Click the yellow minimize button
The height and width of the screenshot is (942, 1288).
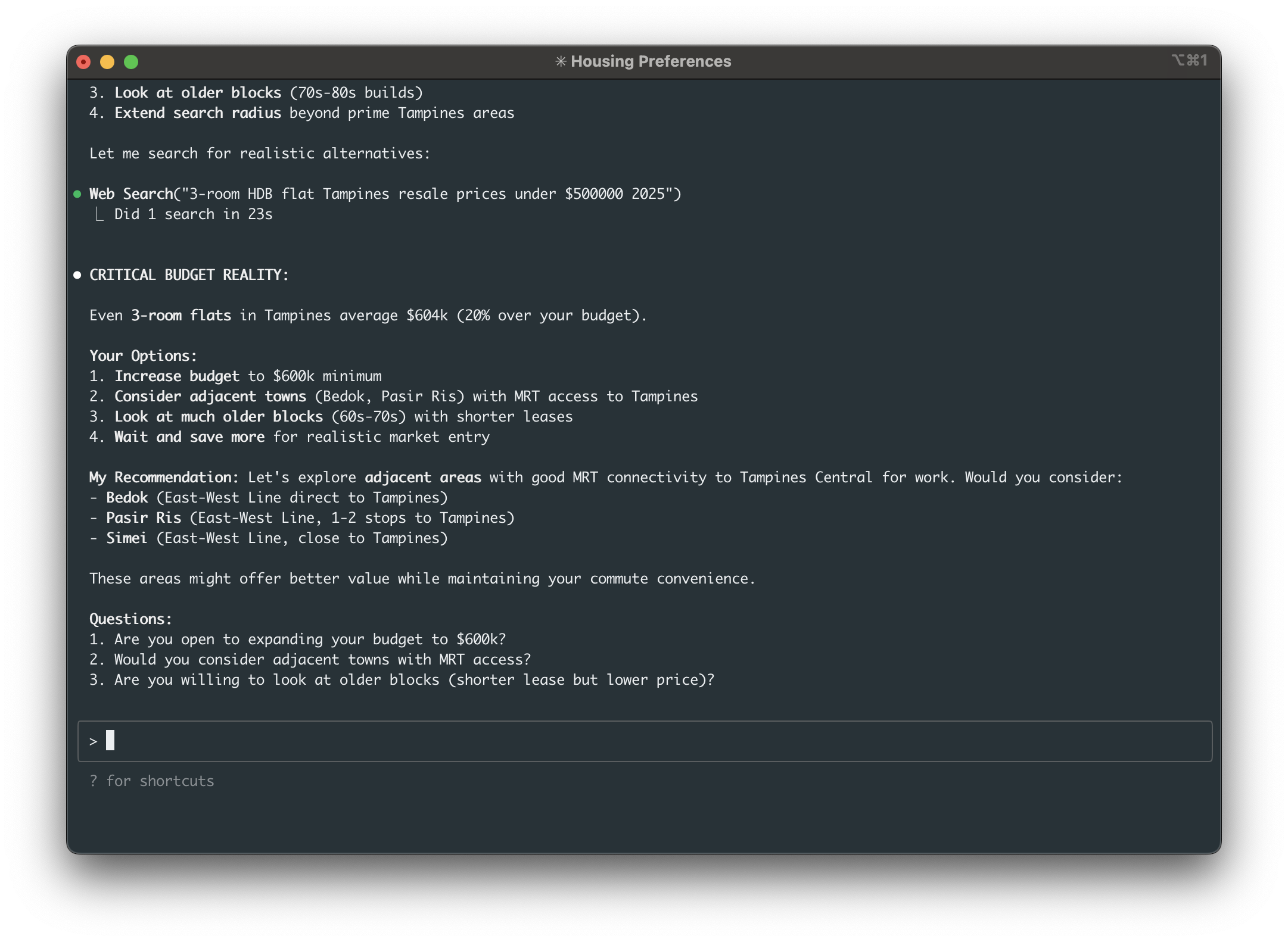click(x=107, y=61)
